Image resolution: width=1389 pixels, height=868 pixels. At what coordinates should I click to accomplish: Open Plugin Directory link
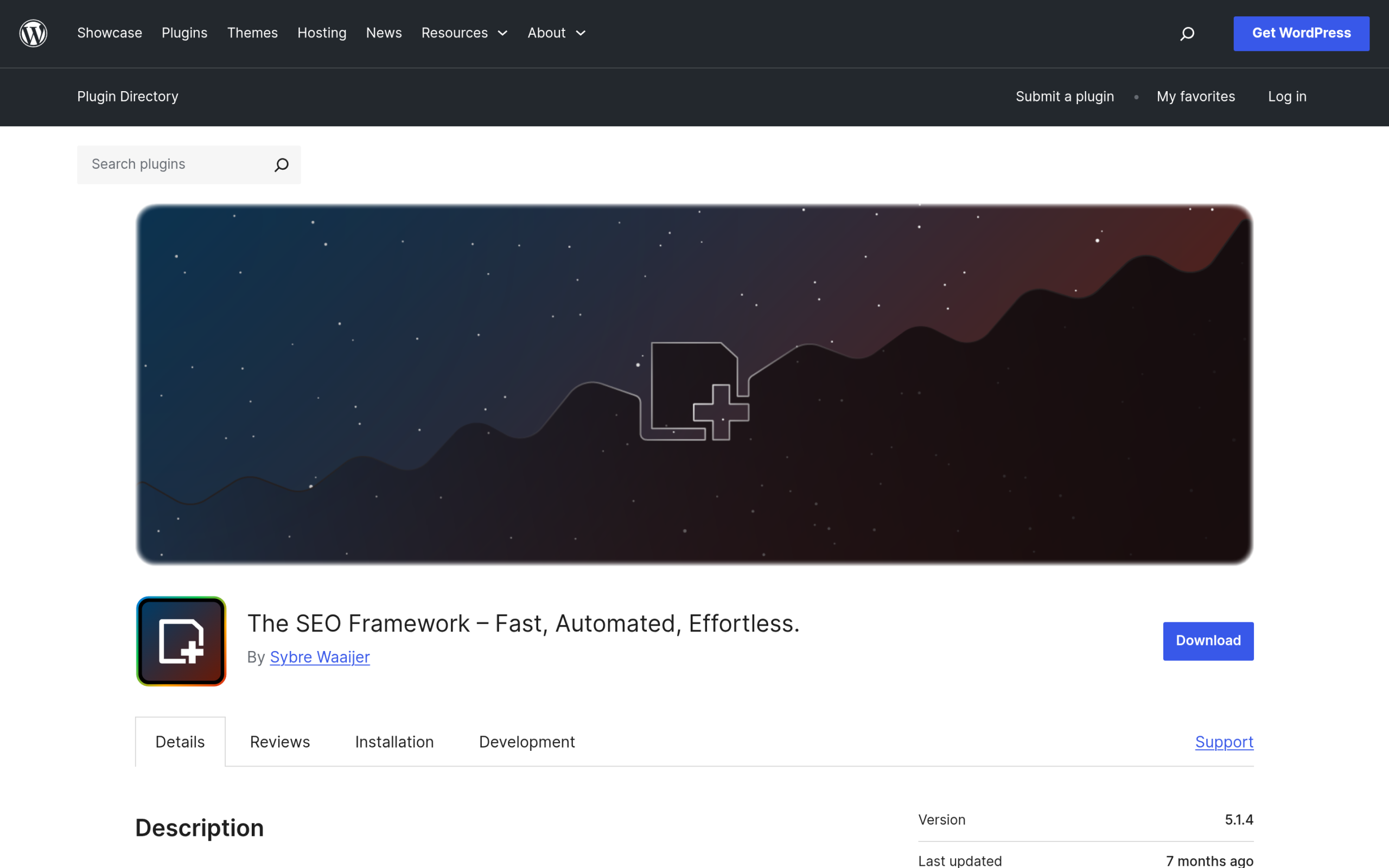pos(128,97)
